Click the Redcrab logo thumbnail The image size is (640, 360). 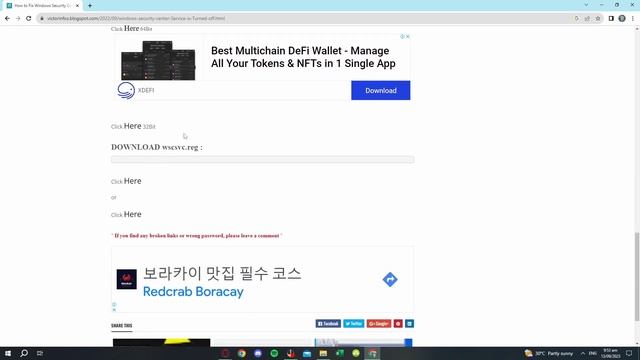[x=127, y=279]
